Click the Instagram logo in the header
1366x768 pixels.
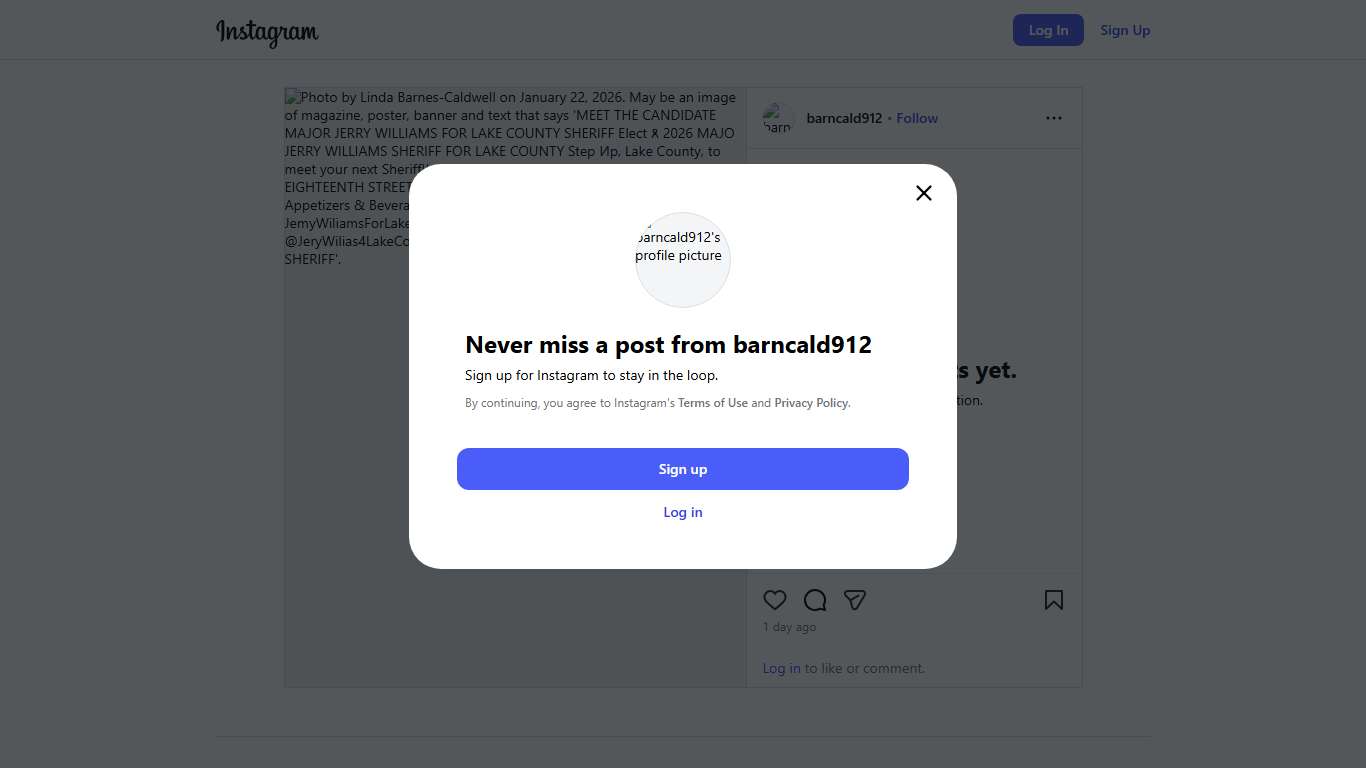pos(267,32)
